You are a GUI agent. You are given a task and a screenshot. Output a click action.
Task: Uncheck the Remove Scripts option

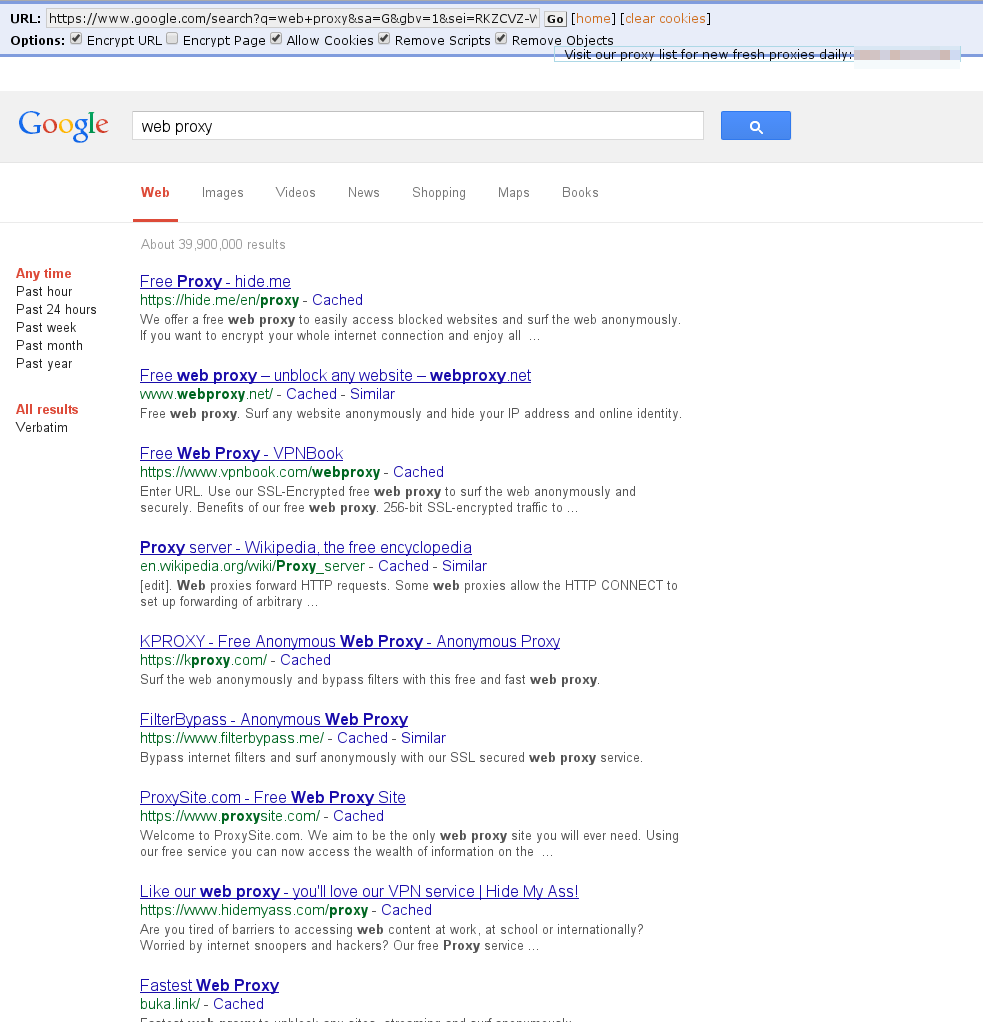coord(385,39)
